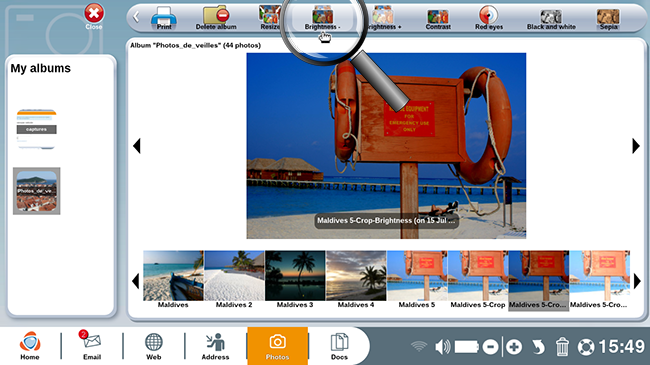Click the lifebuoy help icon

[x=586, y=347]
